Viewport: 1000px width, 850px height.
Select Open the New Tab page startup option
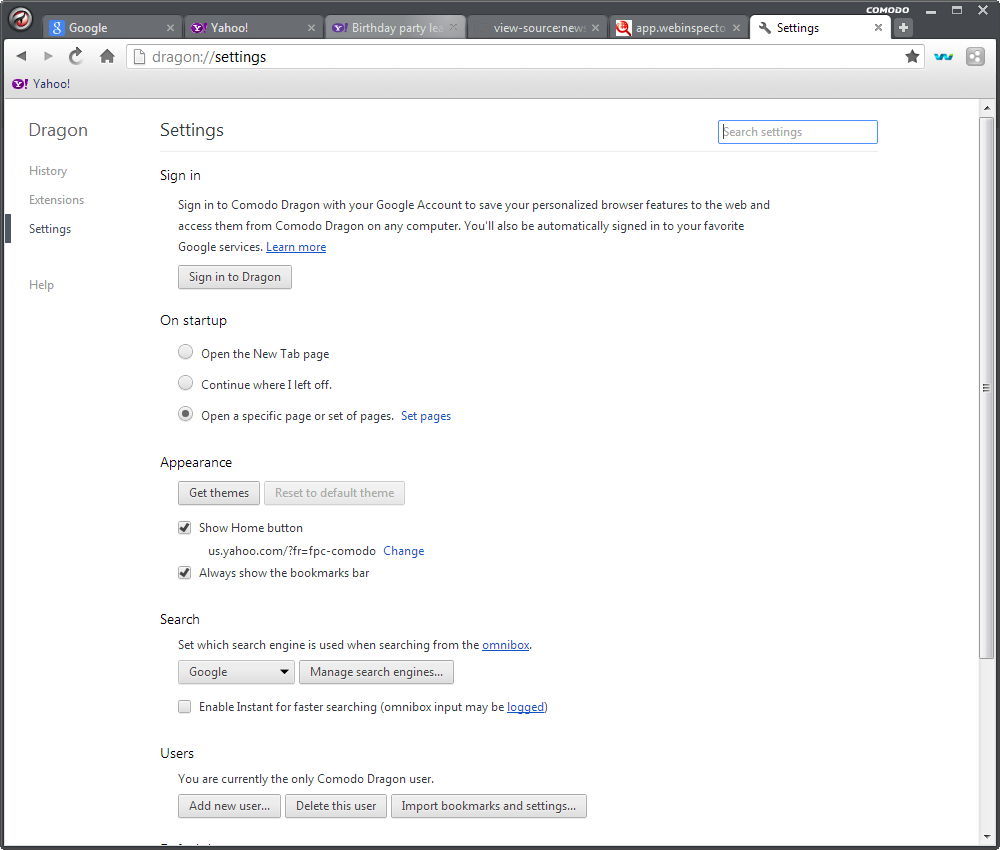(185, 352)
